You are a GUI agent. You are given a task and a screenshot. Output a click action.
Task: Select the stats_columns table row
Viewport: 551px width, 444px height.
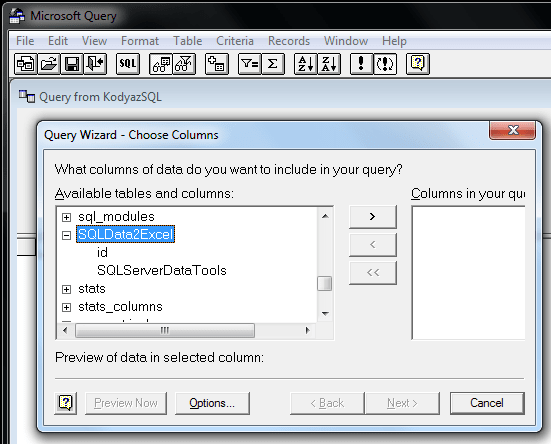[x=120, y=307]
